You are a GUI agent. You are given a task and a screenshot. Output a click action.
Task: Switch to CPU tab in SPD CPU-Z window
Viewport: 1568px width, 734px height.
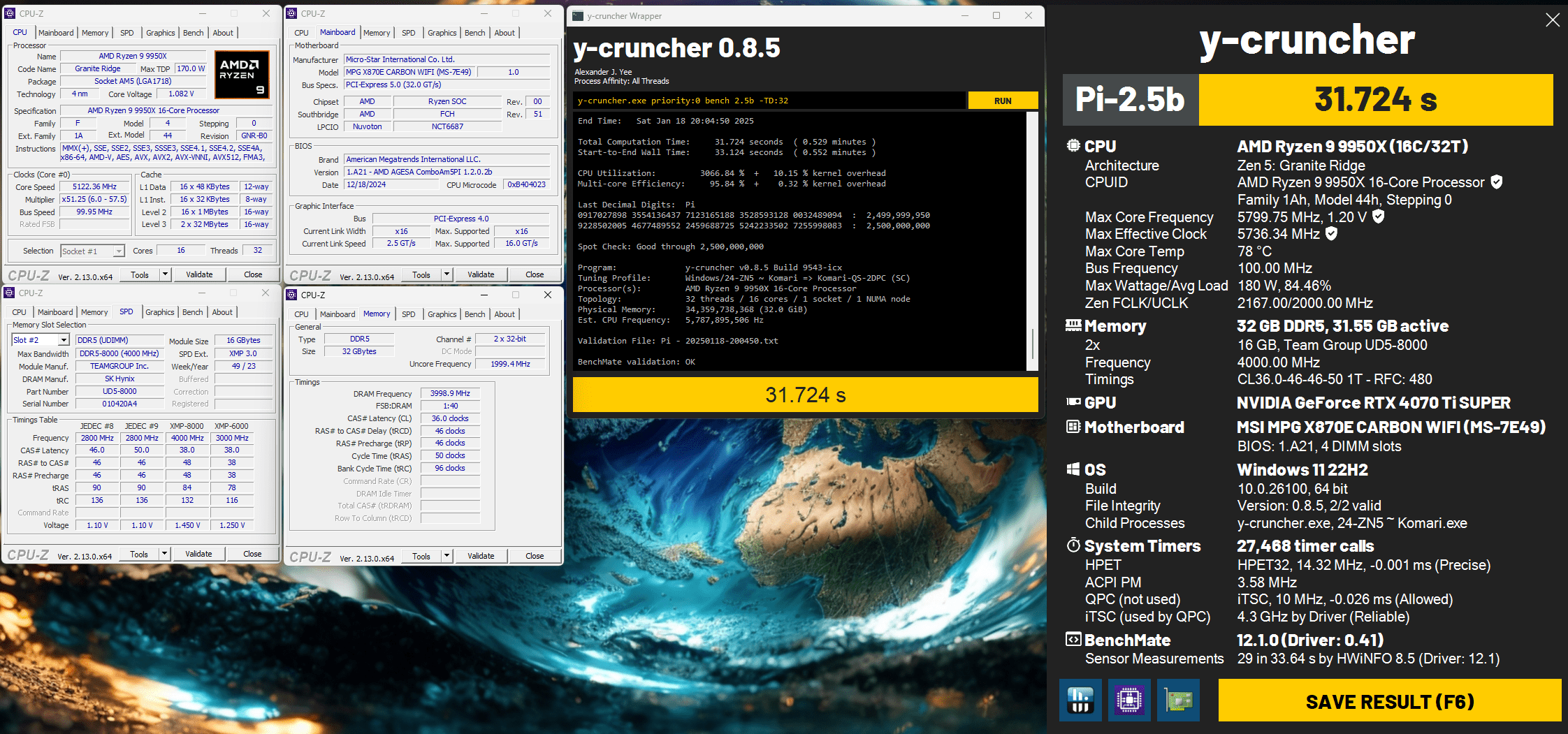20,312
